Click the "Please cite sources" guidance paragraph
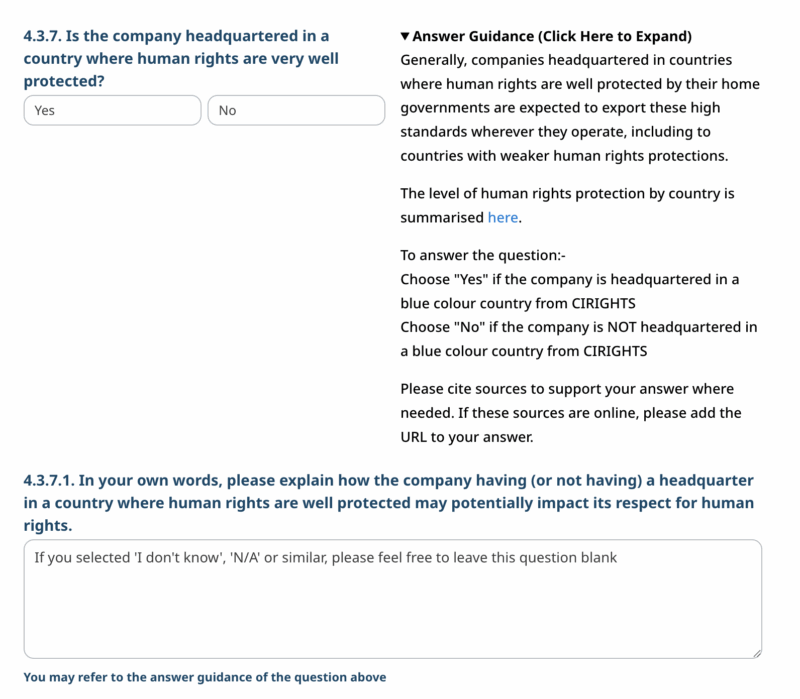 click(570, 412)
